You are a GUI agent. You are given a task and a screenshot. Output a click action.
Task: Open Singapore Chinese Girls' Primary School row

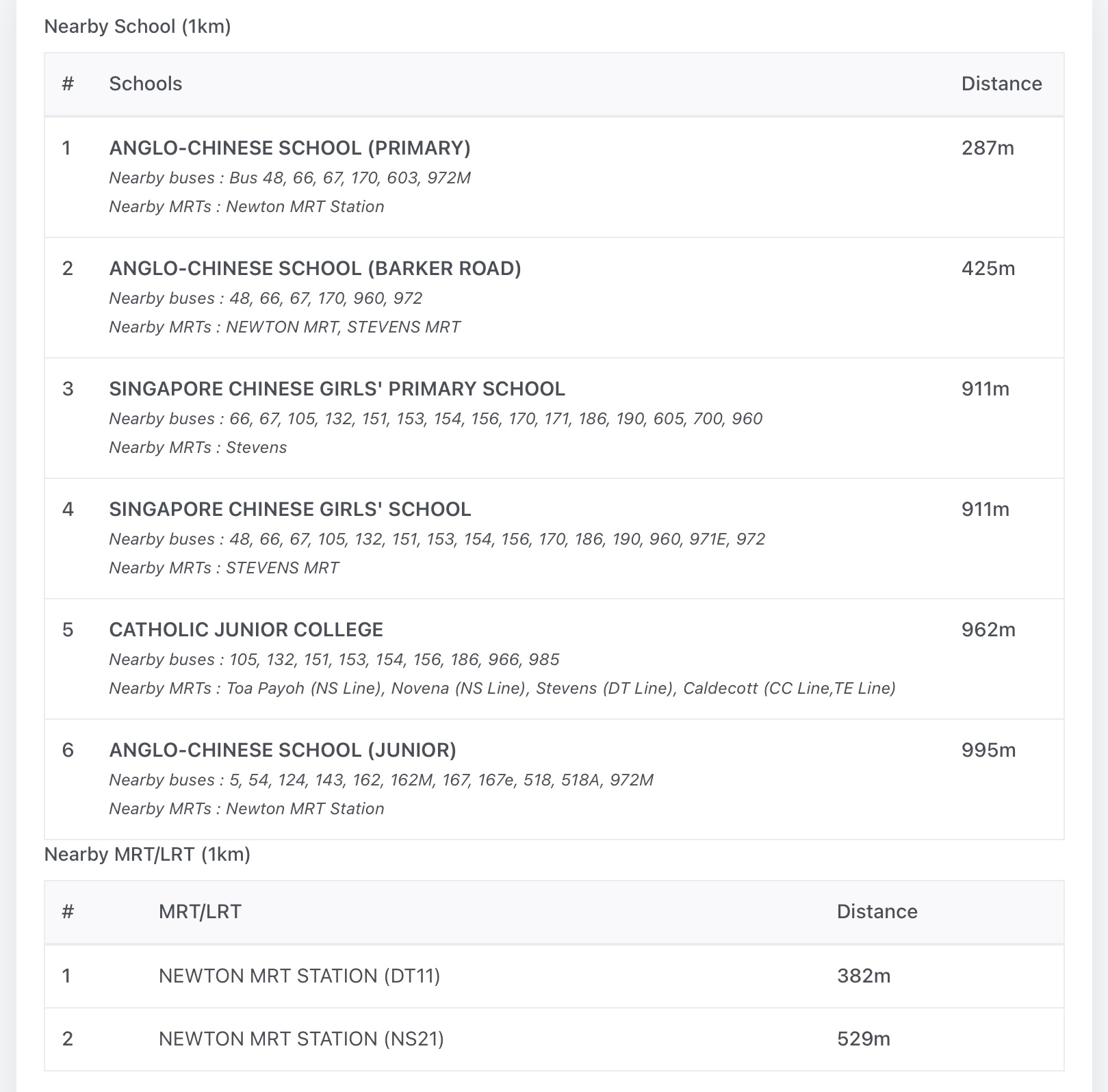point(337,389)
